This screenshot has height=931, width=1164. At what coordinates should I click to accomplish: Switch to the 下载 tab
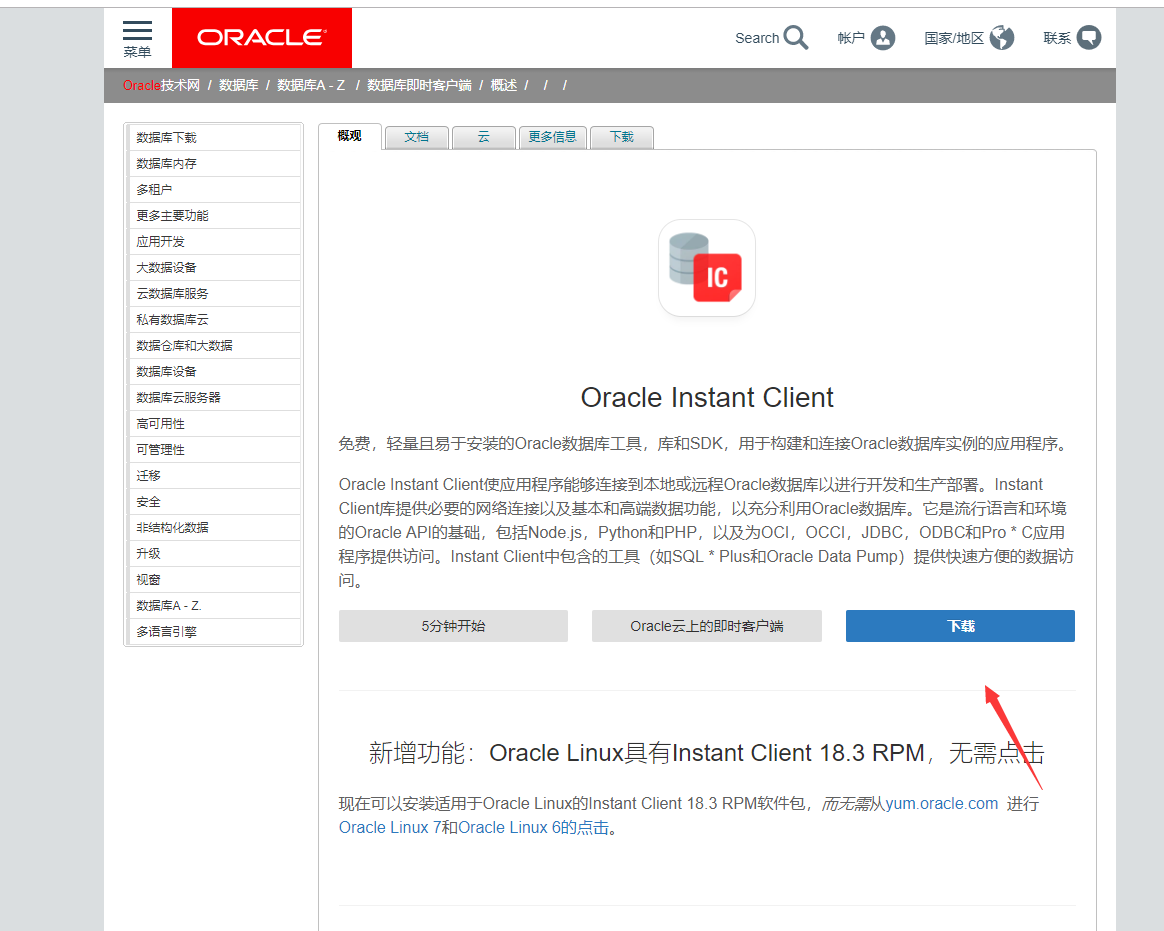(x=621, y=137)
